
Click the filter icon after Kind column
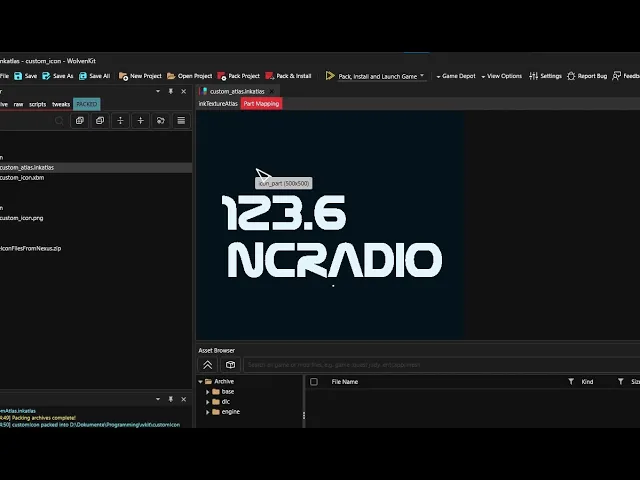pos(620,382)
